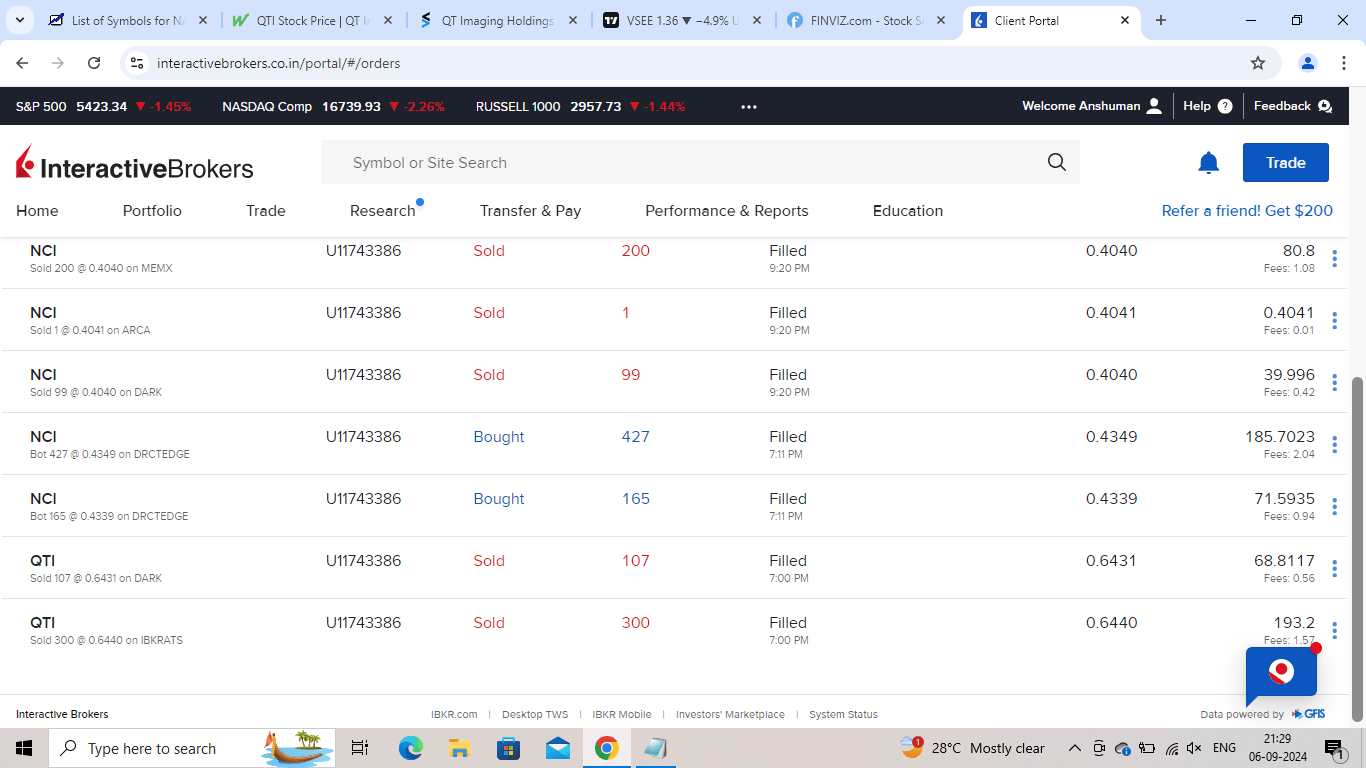
Task: Open the IBKR.com footer link
Action: [x=454, y=714]
